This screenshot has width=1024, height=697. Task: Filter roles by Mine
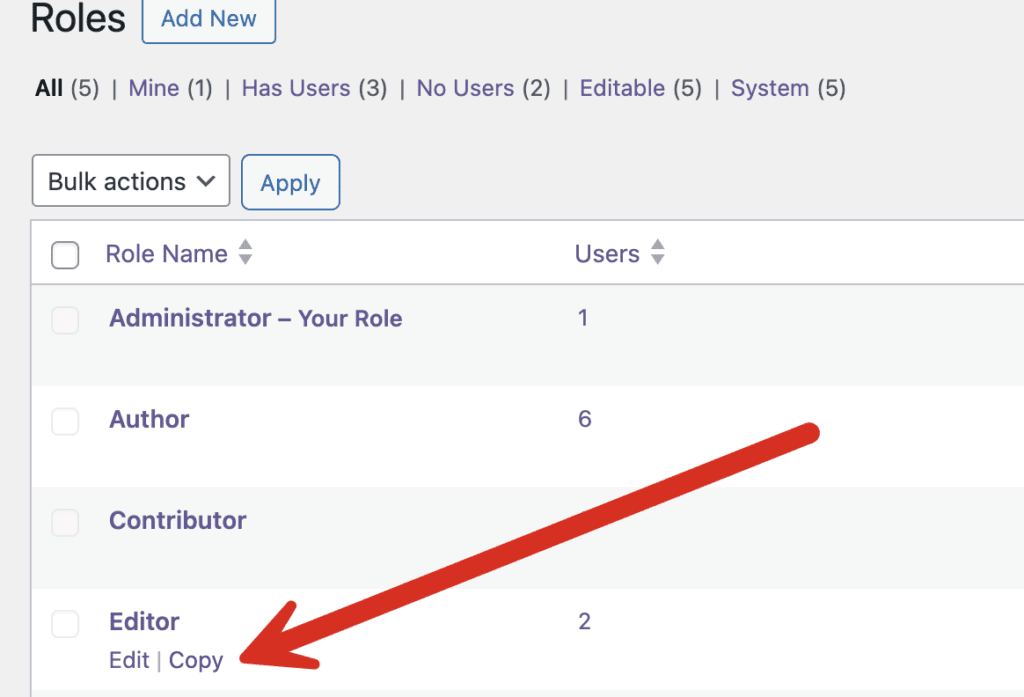[153, 88]
